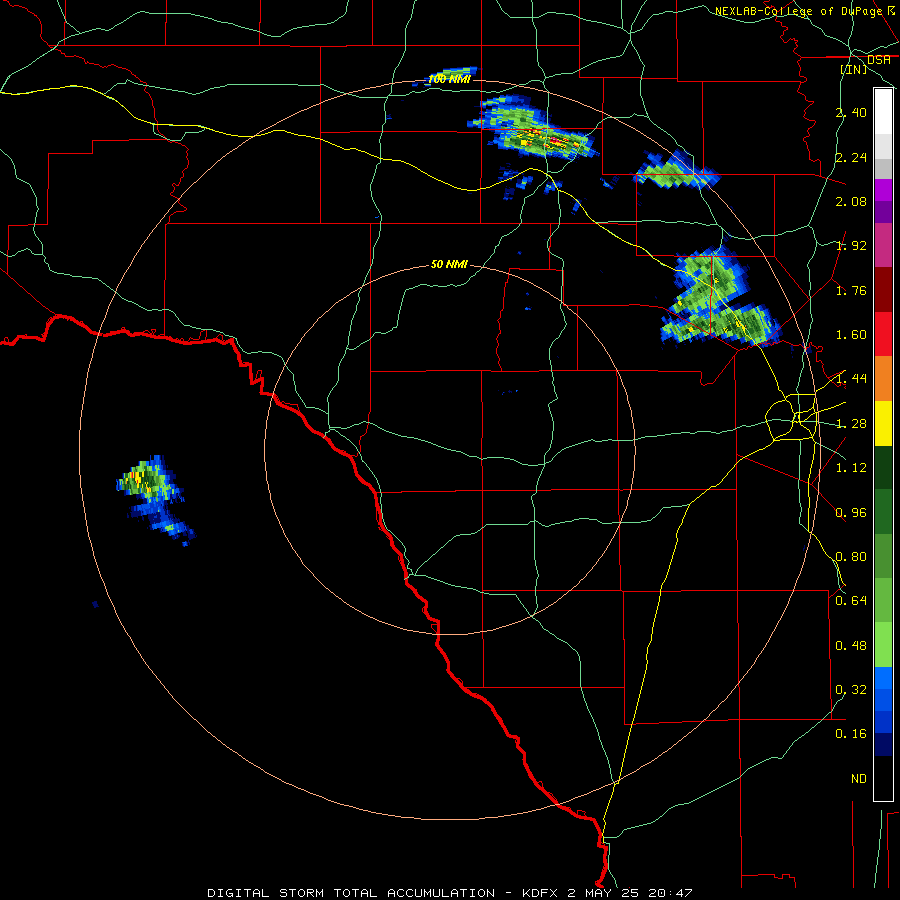The height and width of the screenshot is (900, 900).
Task: Choose the orange swatch beside 1.44
Action: coord(883,378)
